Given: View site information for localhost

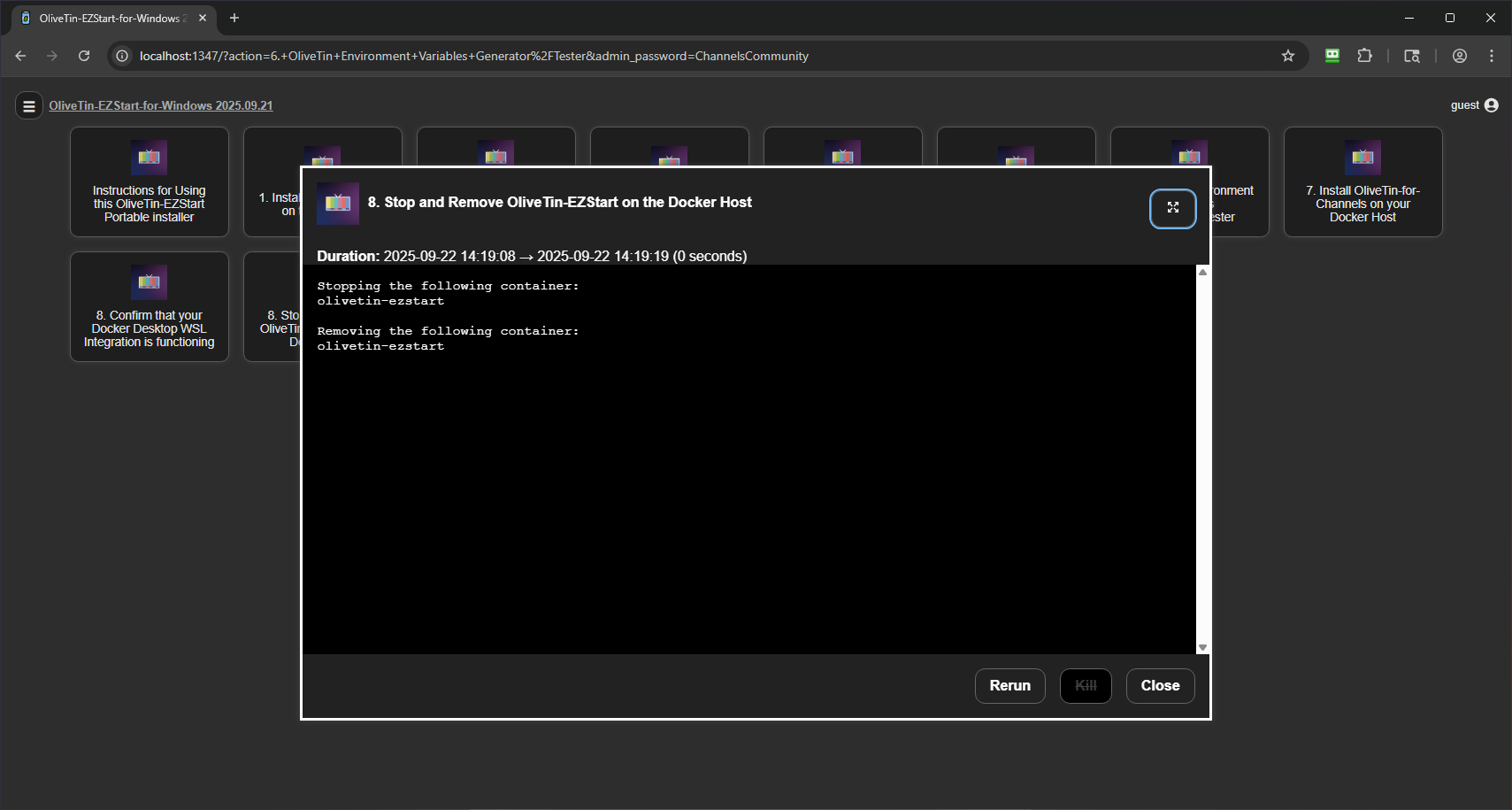Looking at the screenshot, I should pyautogui.click(x=123, y=56).
